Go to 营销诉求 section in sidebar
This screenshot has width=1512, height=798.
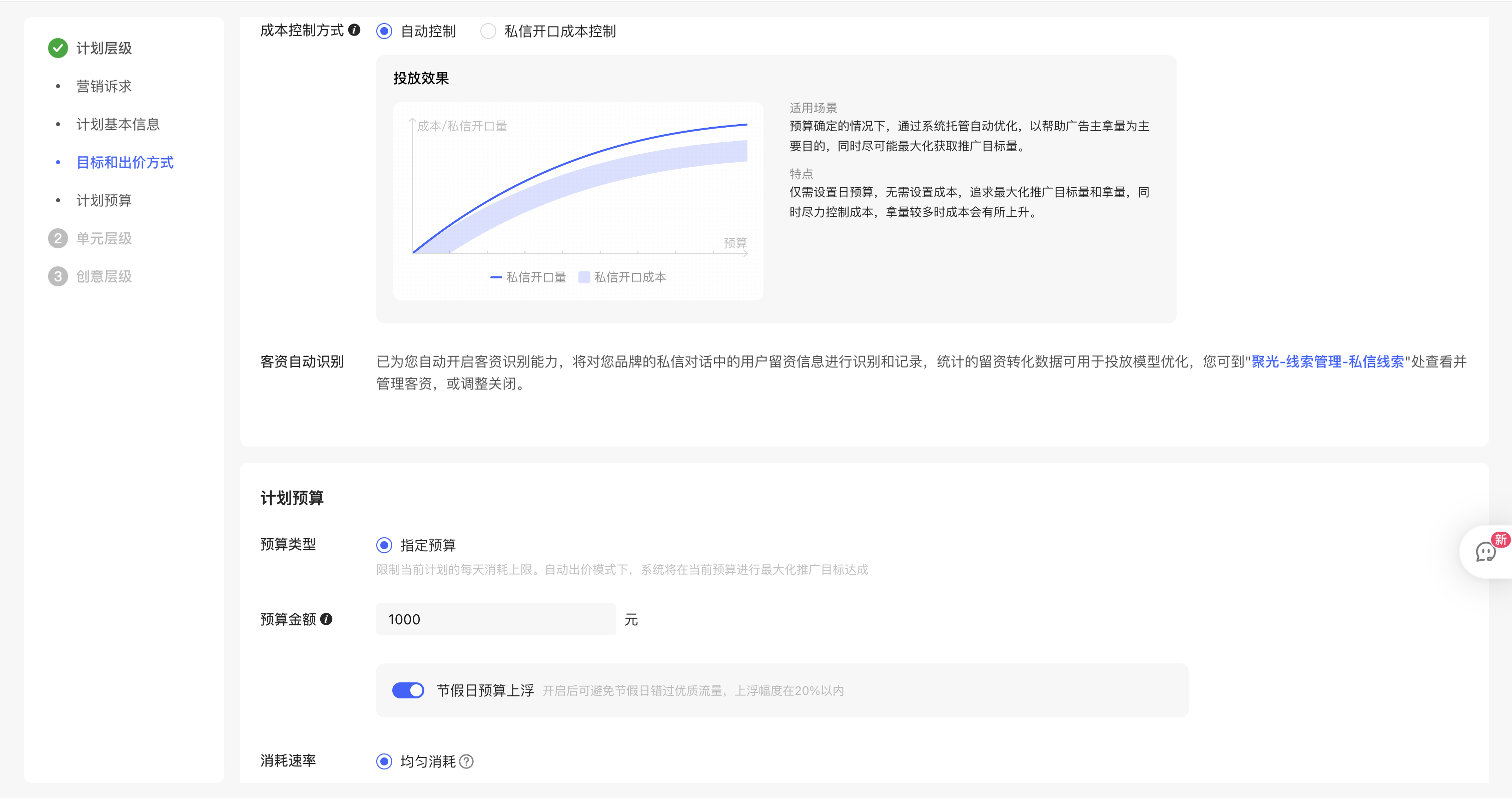tap(104, 86)
